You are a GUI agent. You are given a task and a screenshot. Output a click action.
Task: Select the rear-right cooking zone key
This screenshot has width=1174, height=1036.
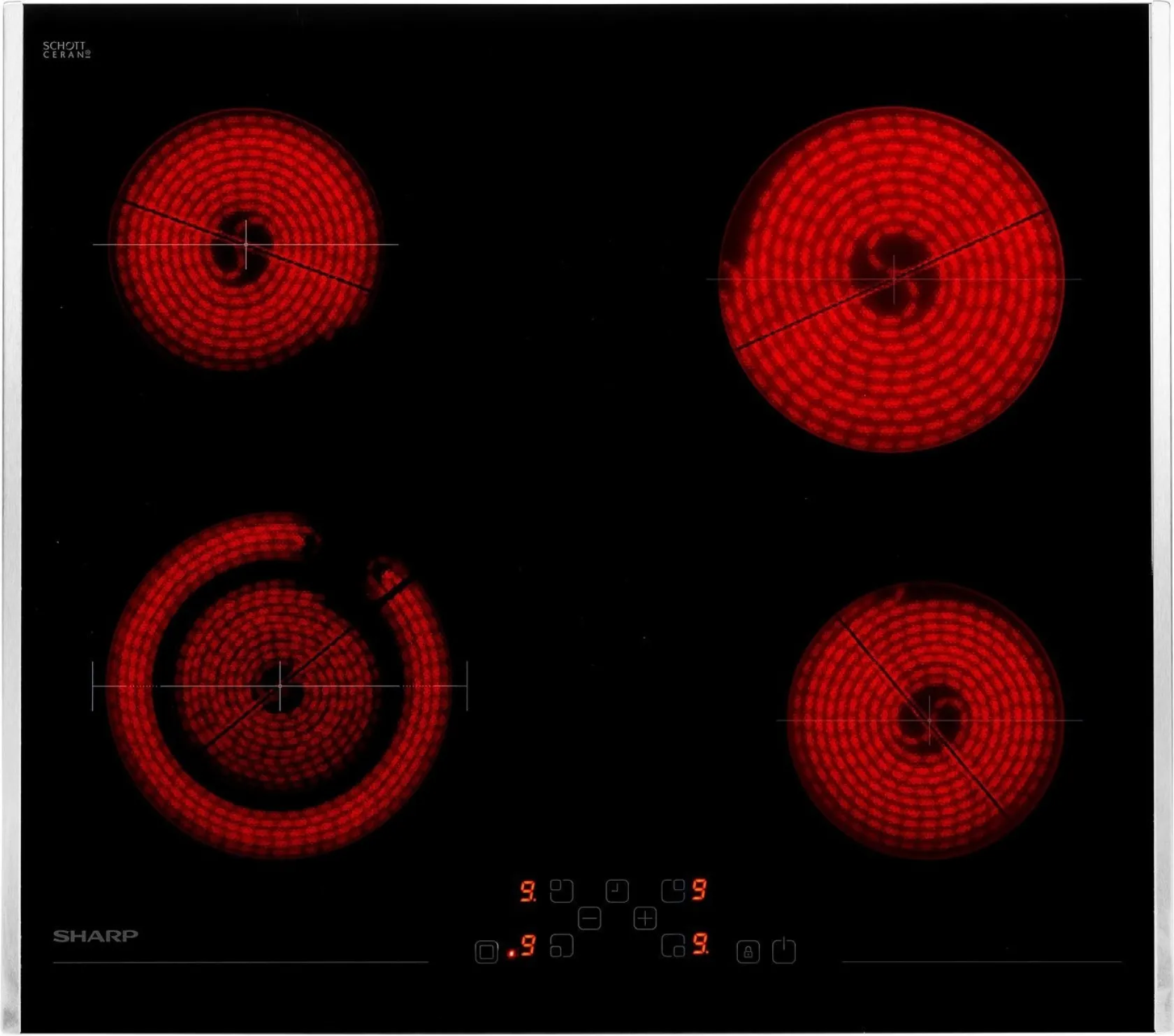pos(673,891)
